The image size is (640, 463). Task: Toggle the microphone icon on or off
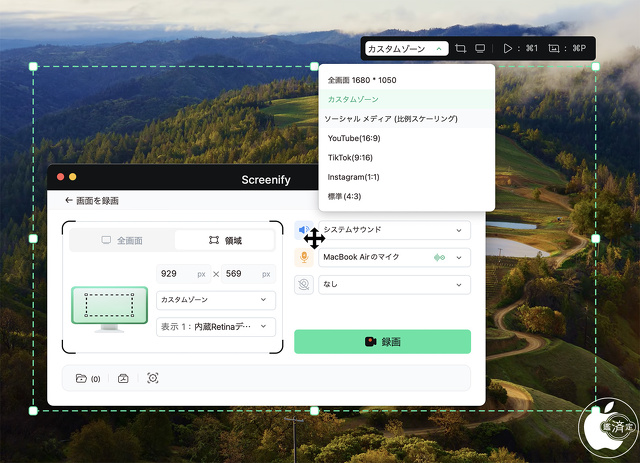pyautogui.click(x=304, y=257)
